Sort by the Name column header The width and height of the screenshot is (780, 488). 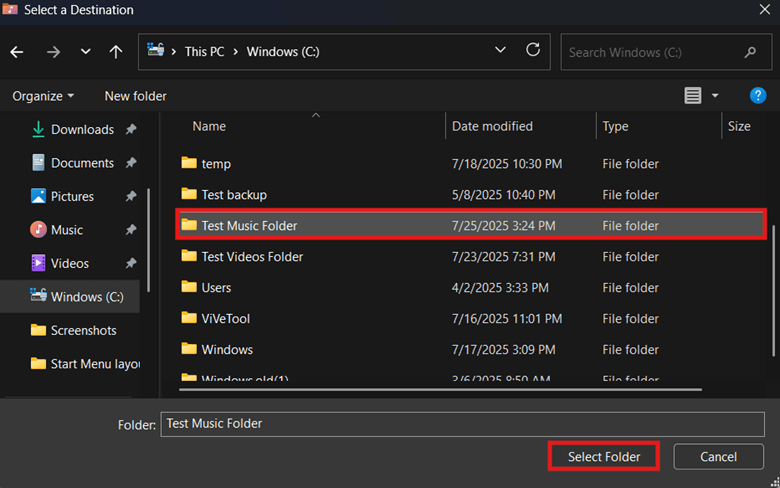(x=209, y=126)
